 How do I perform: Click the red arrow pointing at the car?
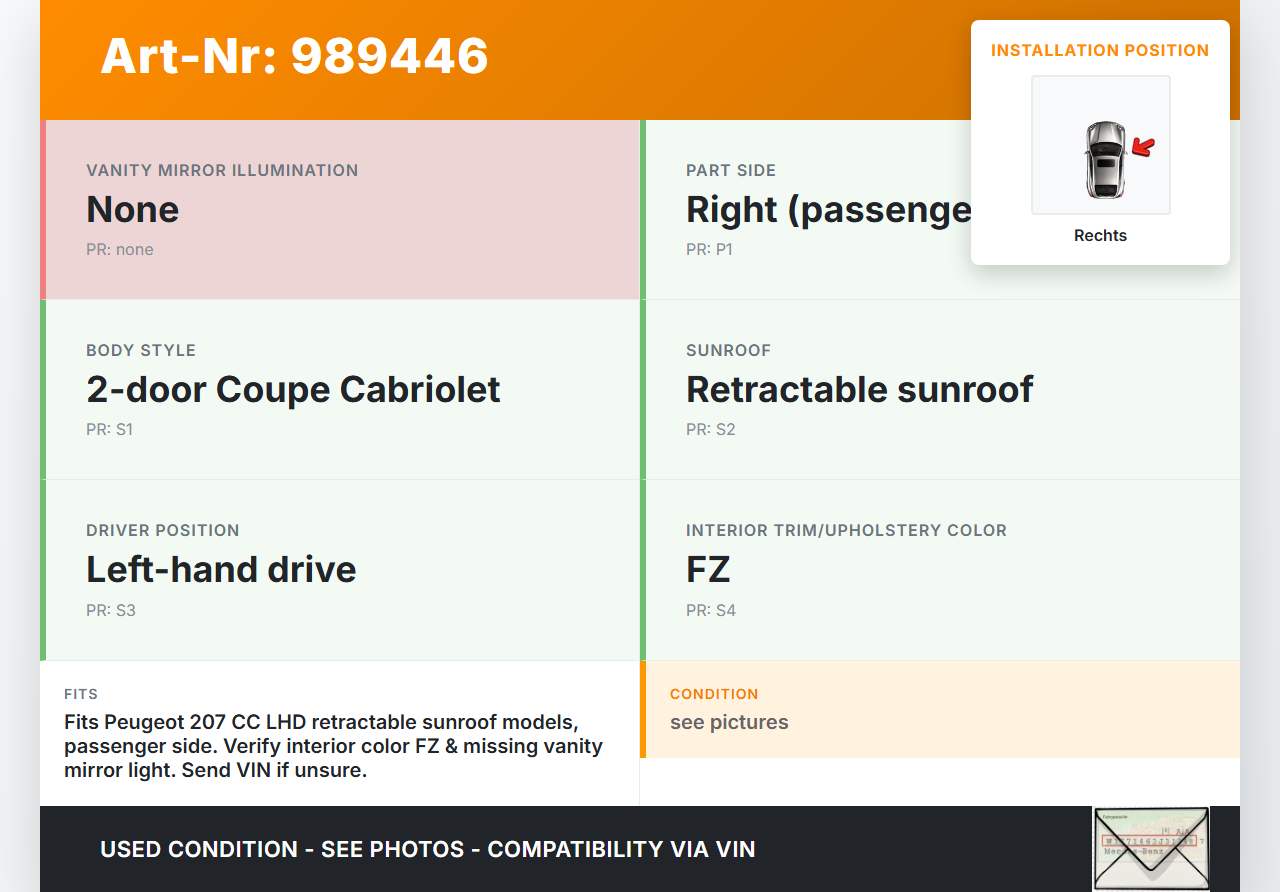(1143, 148)
